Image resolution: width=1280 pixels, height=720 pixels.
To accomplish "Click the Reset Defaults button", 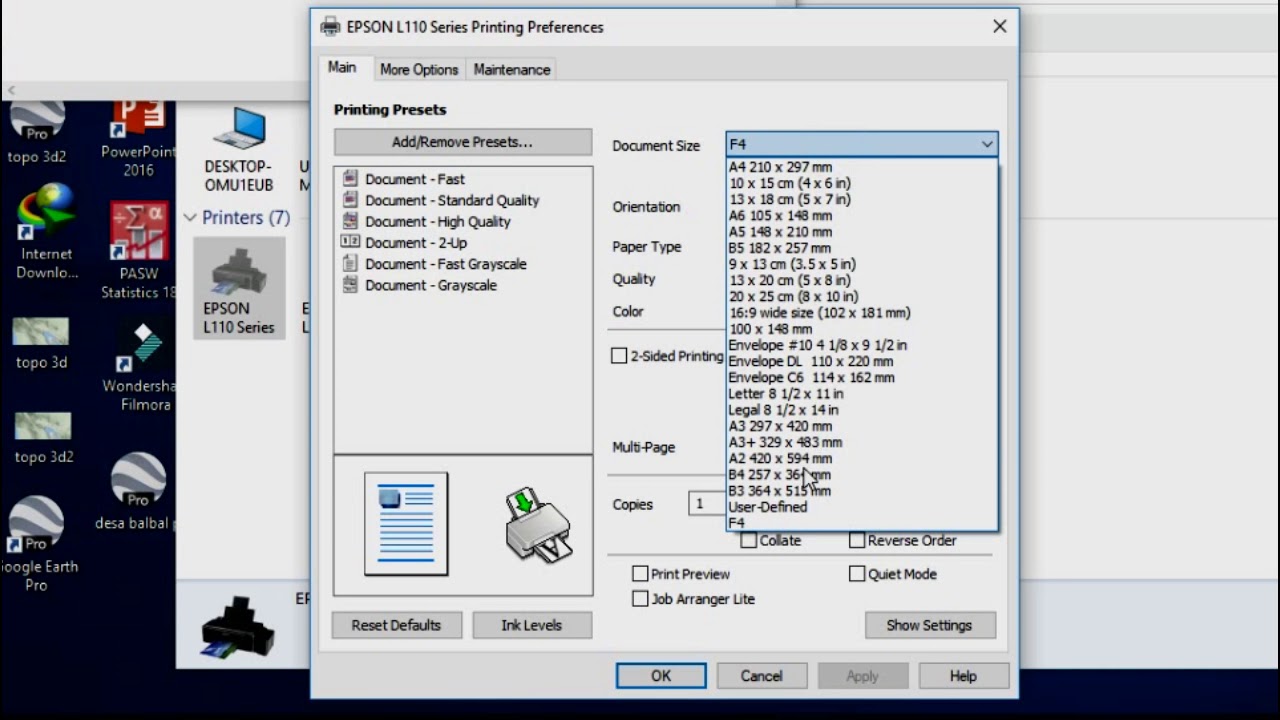I will [396, 625].
